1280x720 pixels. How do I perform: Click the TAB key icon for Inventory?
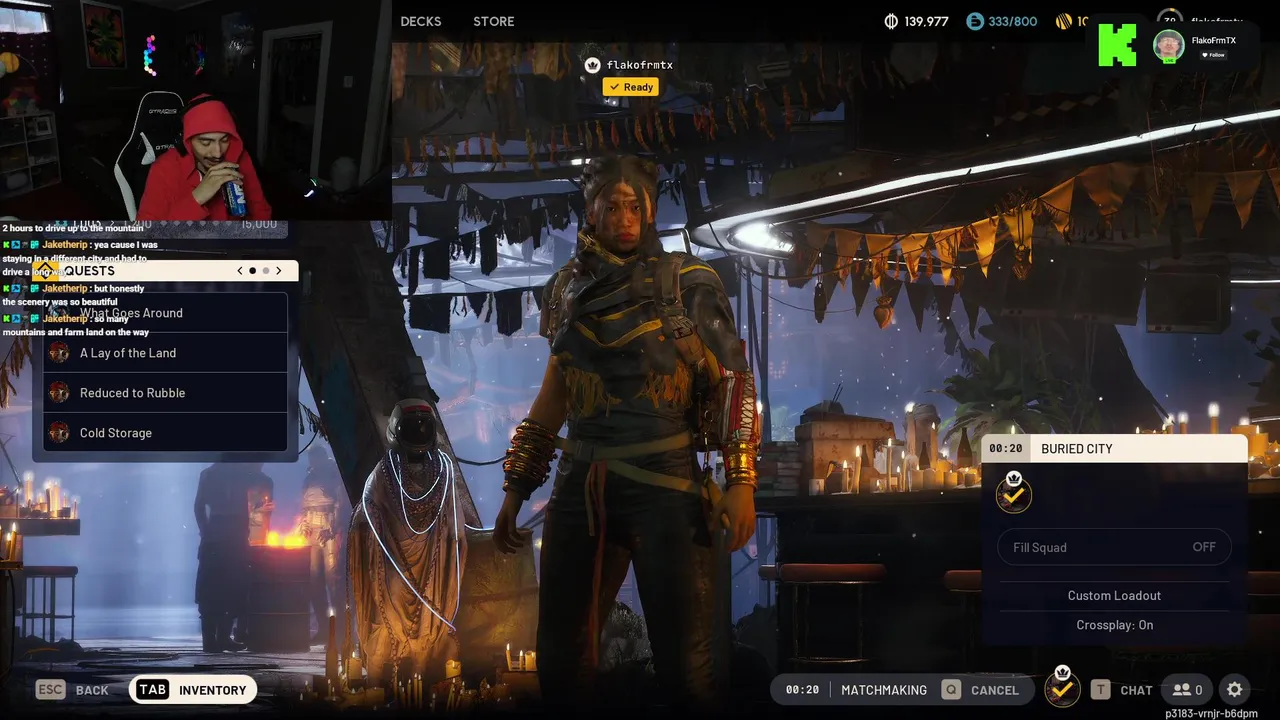click(152, 690)
